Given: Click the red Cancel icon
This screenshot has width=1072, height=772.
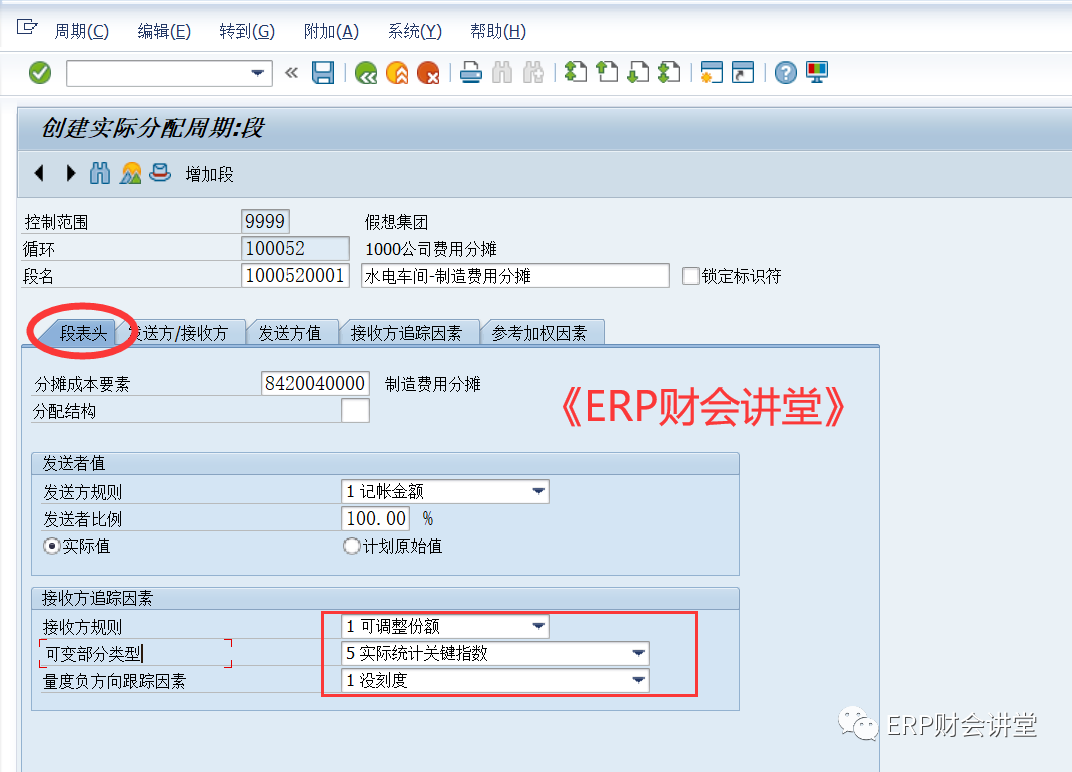Looking at the screenshot, I should 428,72.
